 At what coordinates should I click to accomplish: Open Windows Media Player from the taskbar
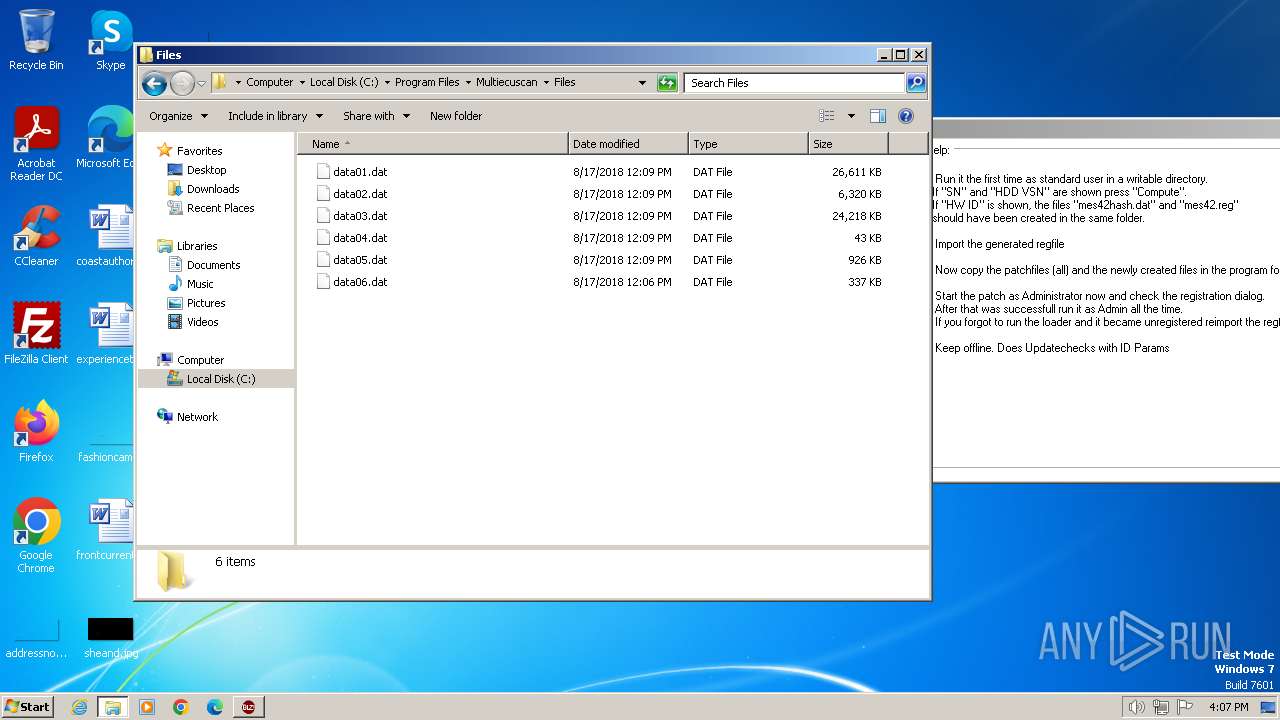click(x=147, y=707)
